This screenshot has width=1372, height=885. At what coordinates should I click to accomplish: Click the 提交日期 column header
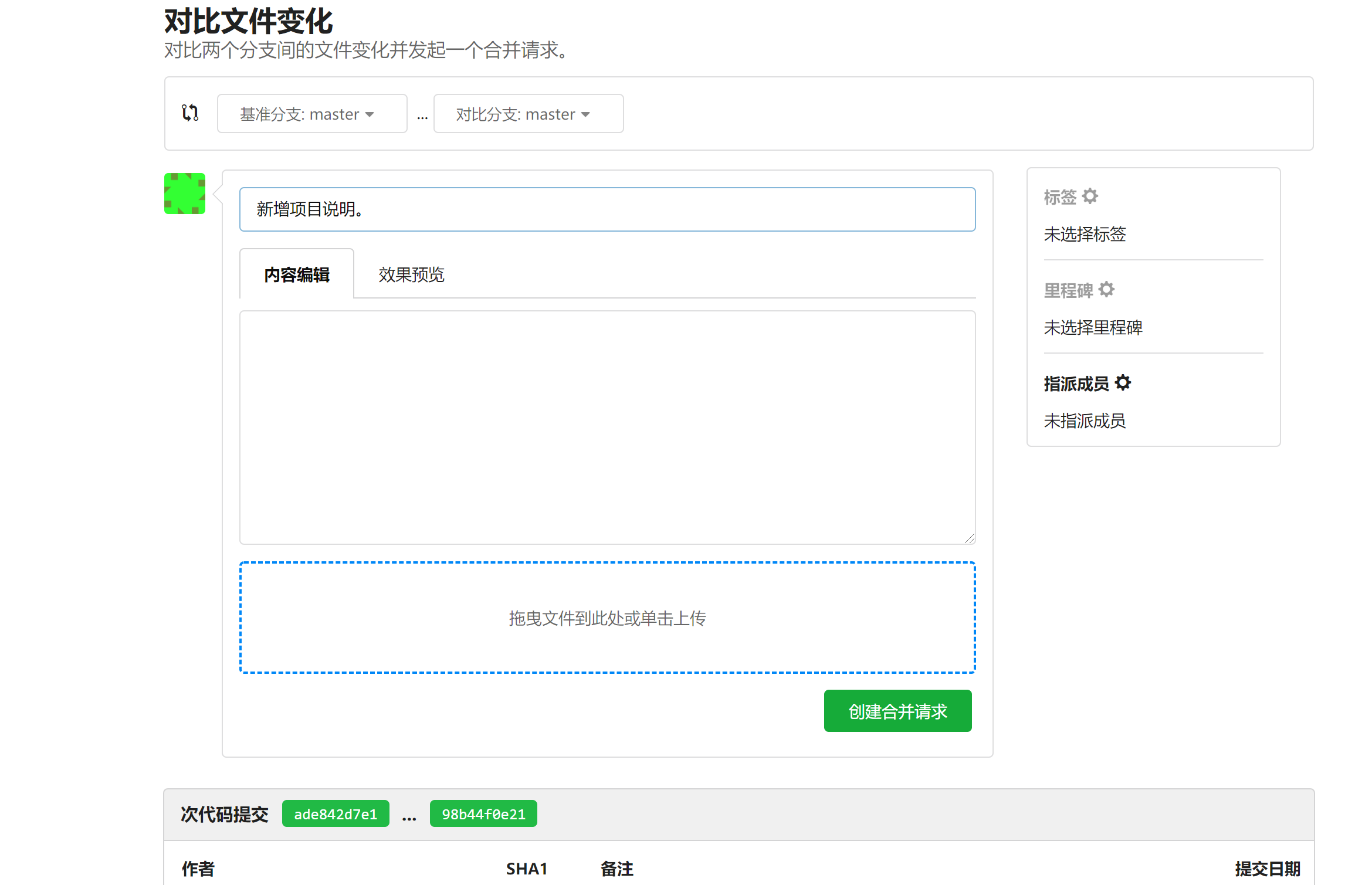1267,869
